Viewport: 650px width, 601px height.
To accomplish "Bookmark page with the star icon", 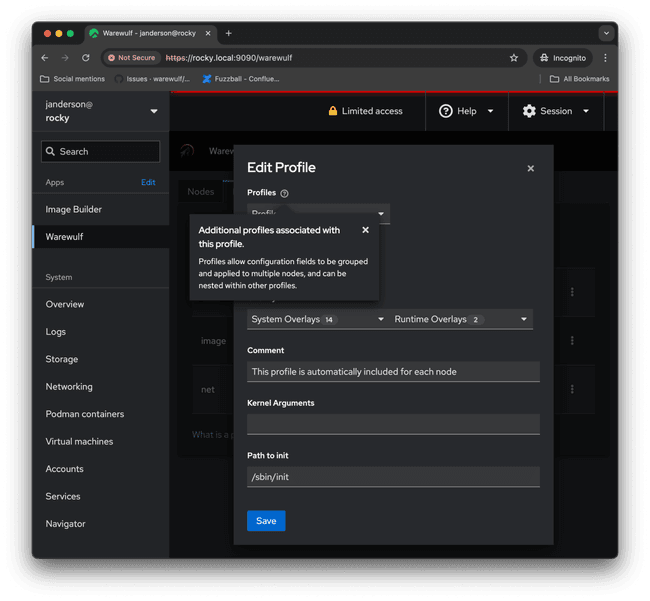I will pyautogui.click(x=514, y=58).
